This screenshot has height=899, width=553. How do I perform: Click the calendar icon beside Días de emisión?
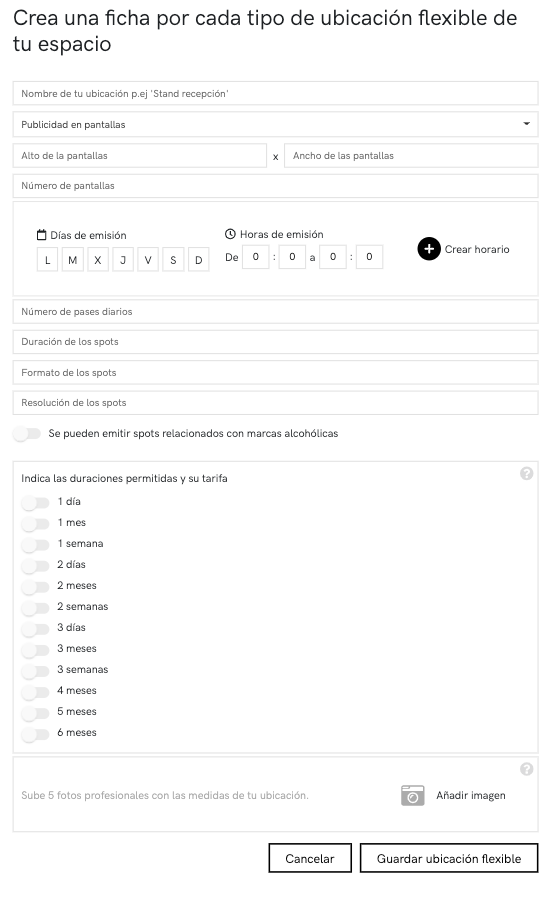[x=41, y=235]
